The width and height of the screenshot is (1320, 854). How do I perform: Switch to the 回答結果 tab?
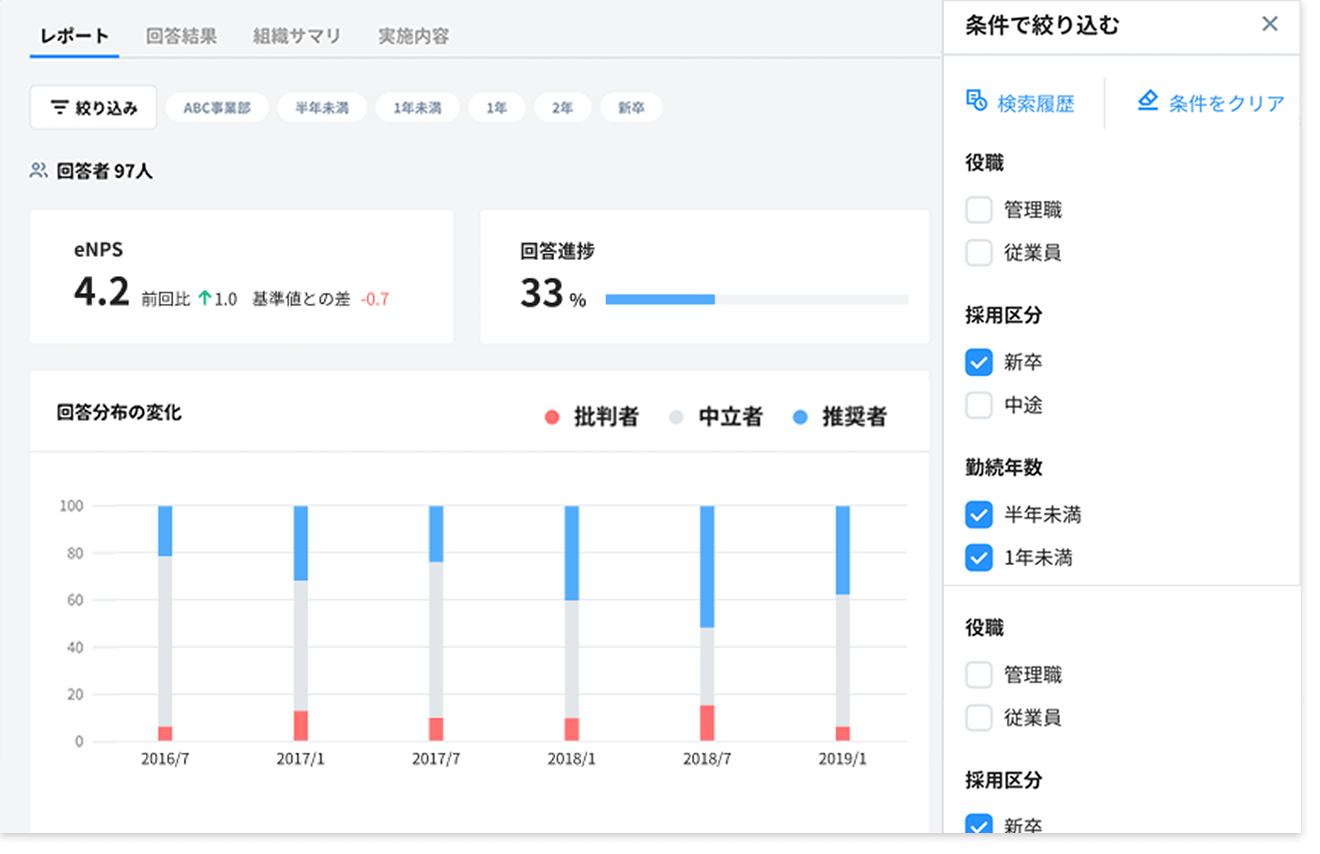(x=181, y=36)
